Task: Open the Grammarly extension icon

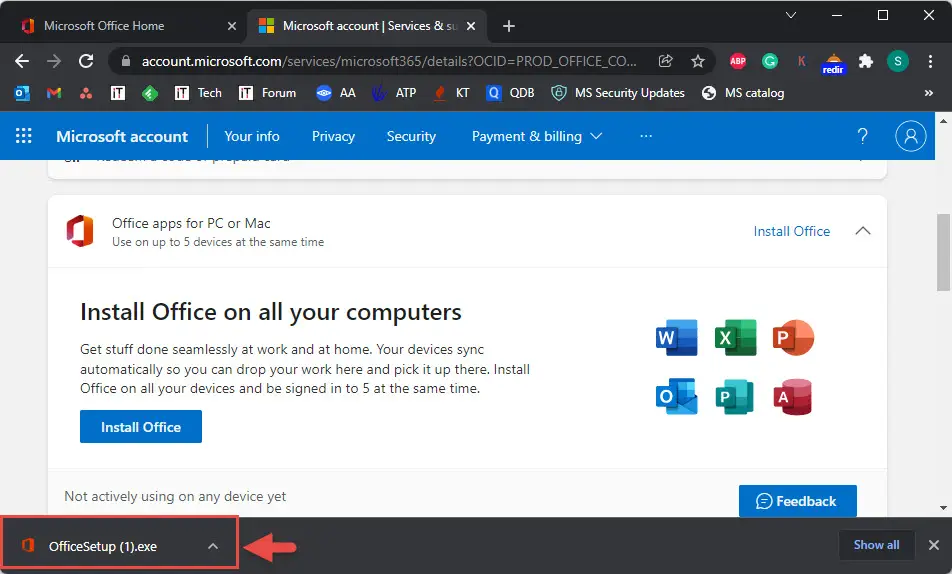Action: [x=770, y=61]
